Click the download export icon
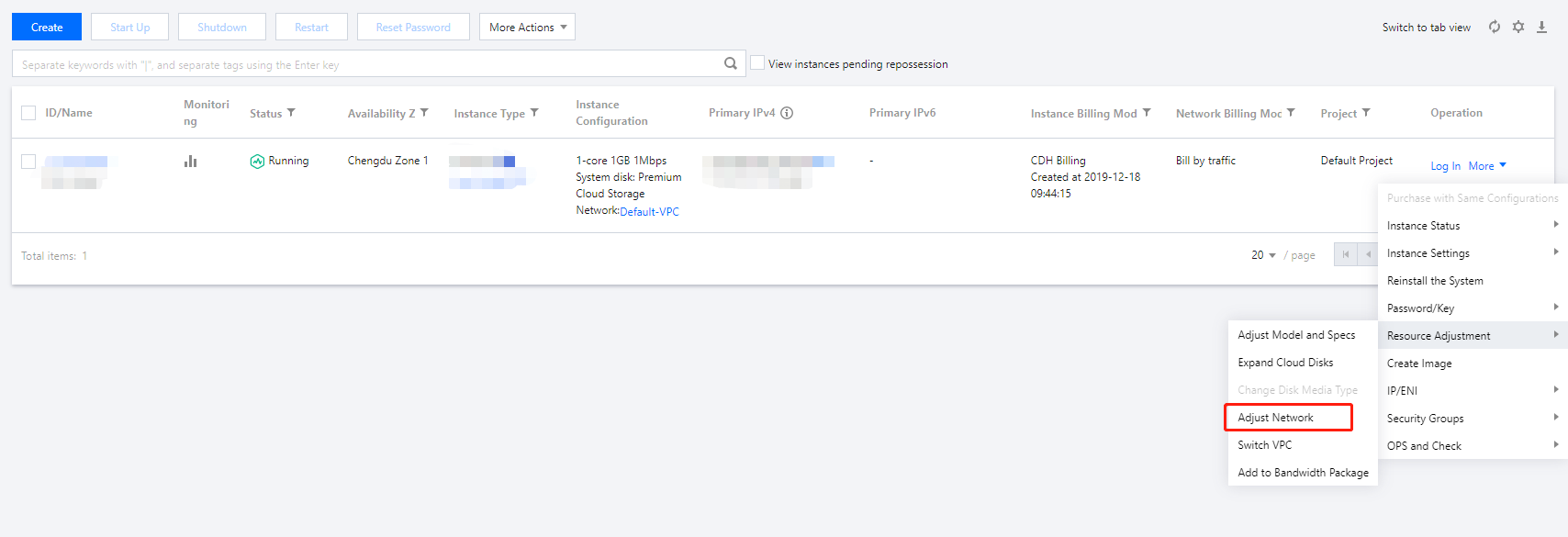Screen dimensions: 1568x537 (1542, 27)
